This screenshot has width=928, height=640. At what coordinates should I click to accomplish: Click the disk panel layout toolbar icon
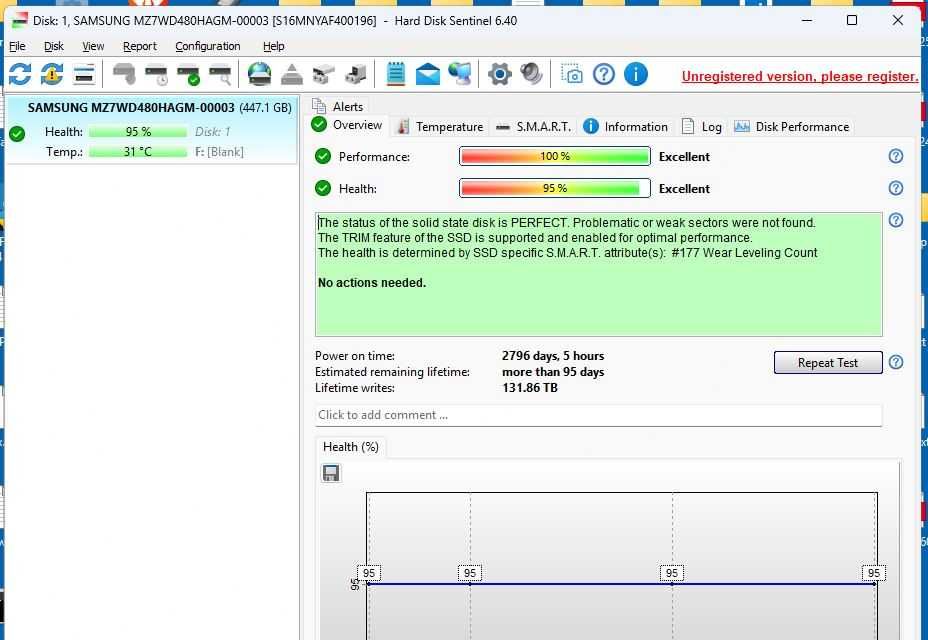pyautogui.click(x=85, y=75)
